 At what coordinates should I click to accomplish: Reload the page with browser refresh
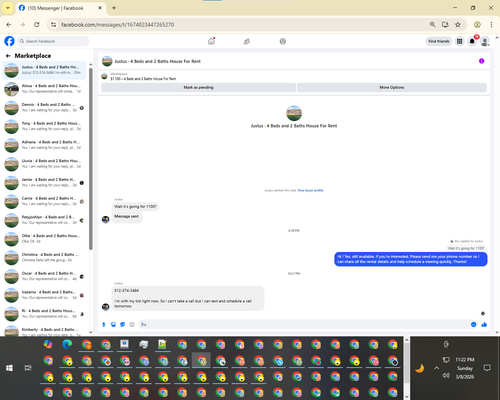tap(37, 25)
